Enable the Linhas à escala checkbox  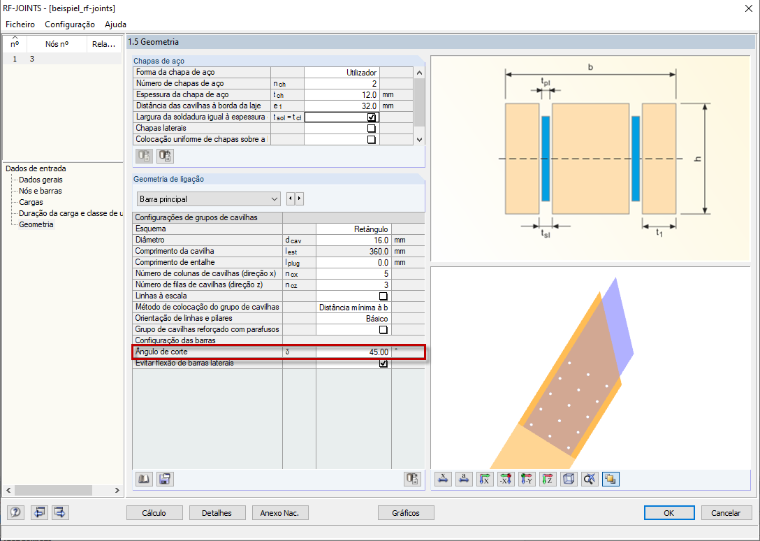point(383,296)
